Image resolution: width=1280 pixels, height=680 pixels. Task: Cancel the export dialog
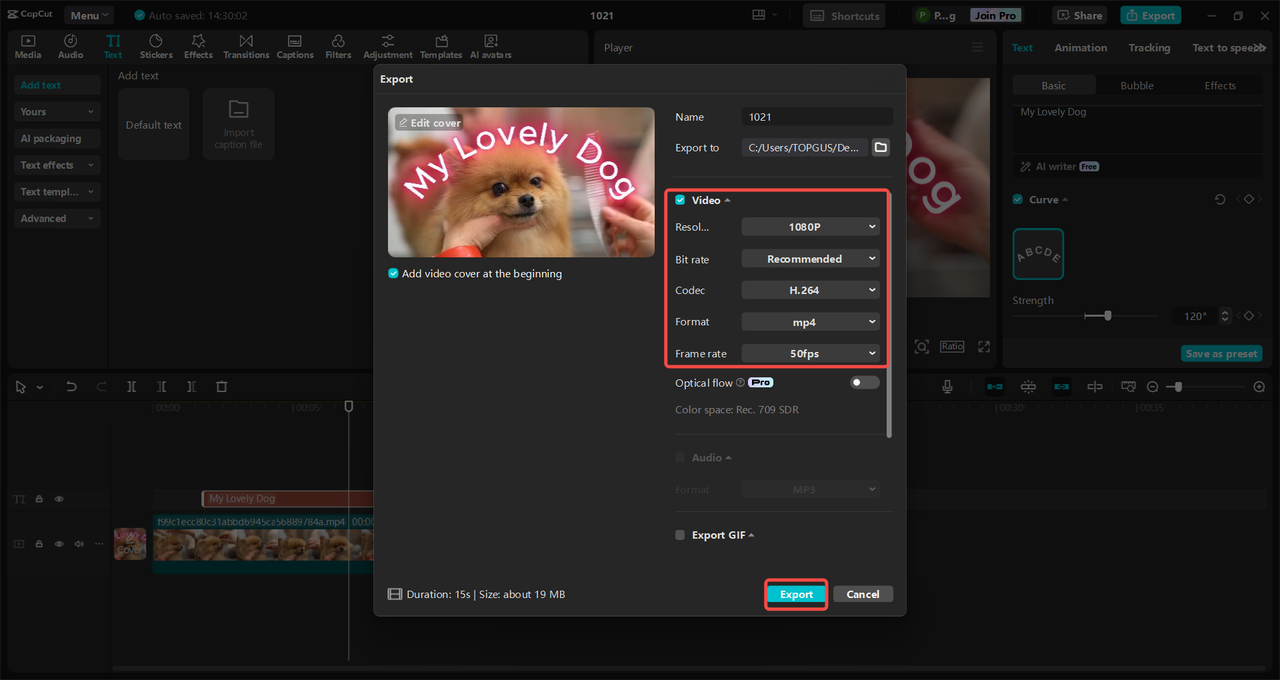click(863, 594)
